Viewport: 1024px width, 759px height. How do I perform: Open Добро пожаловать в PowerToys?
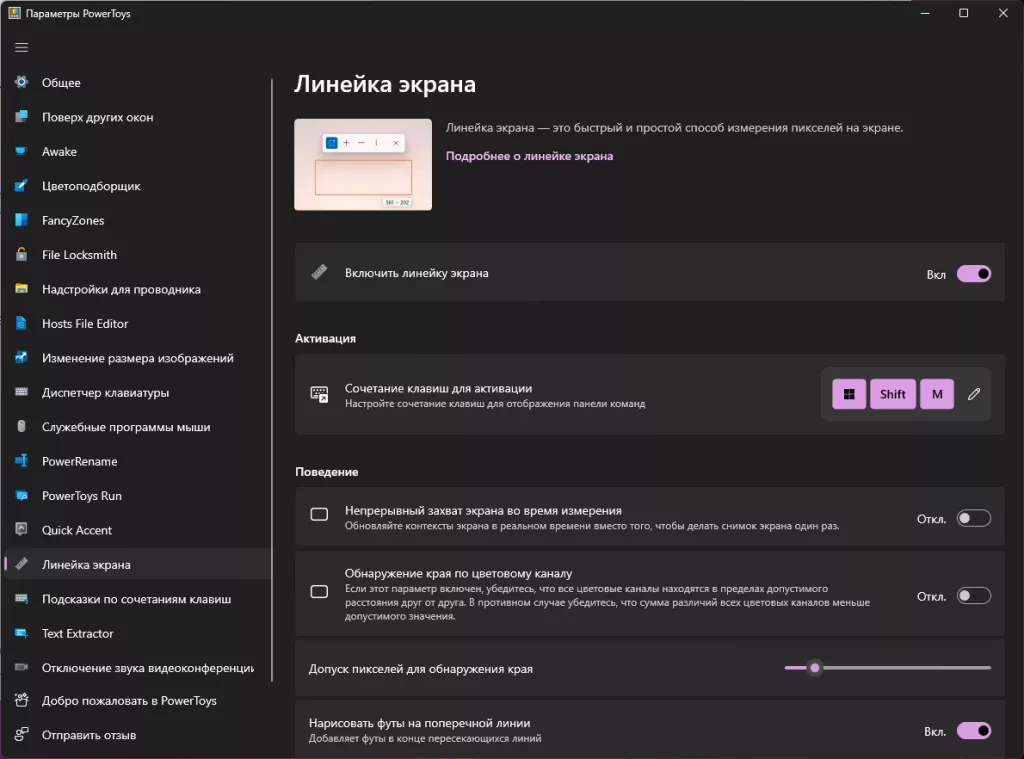click(x=137, y=700)
